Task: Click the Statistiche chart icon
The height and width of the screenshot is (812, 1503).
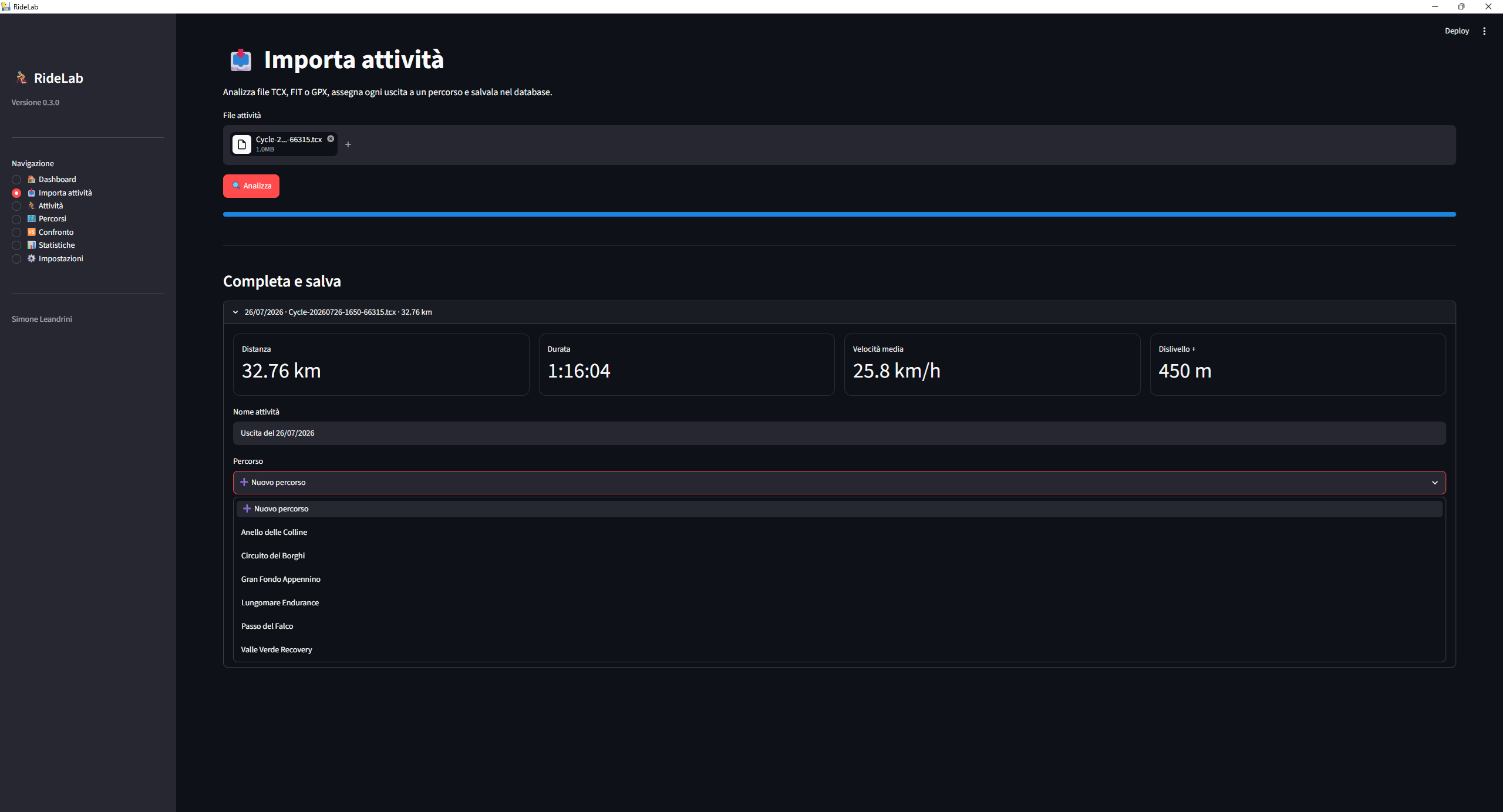Action: pyautogui.click(x=32, y=245)
